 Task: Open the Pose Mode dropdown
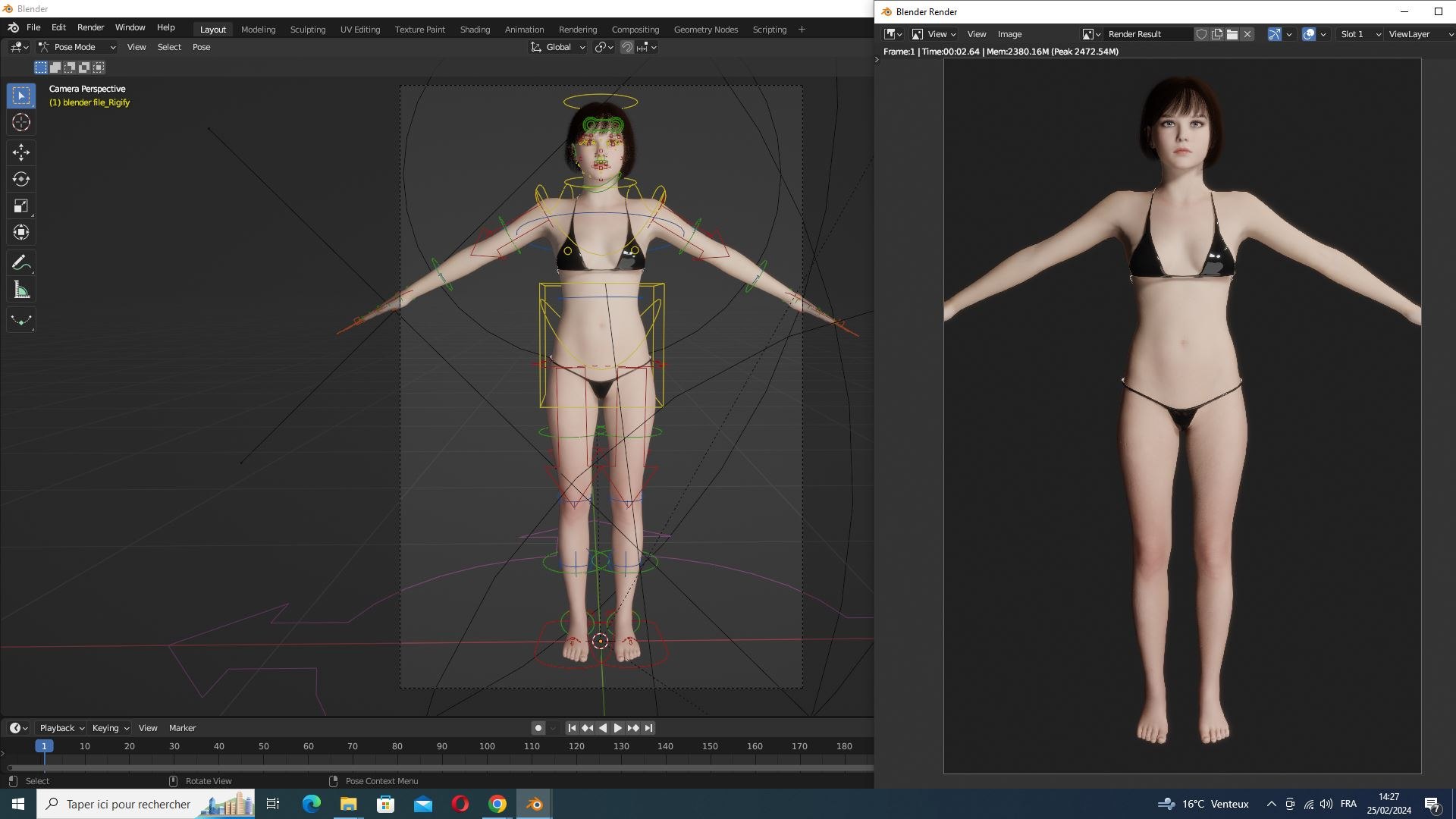click(77, 47)
